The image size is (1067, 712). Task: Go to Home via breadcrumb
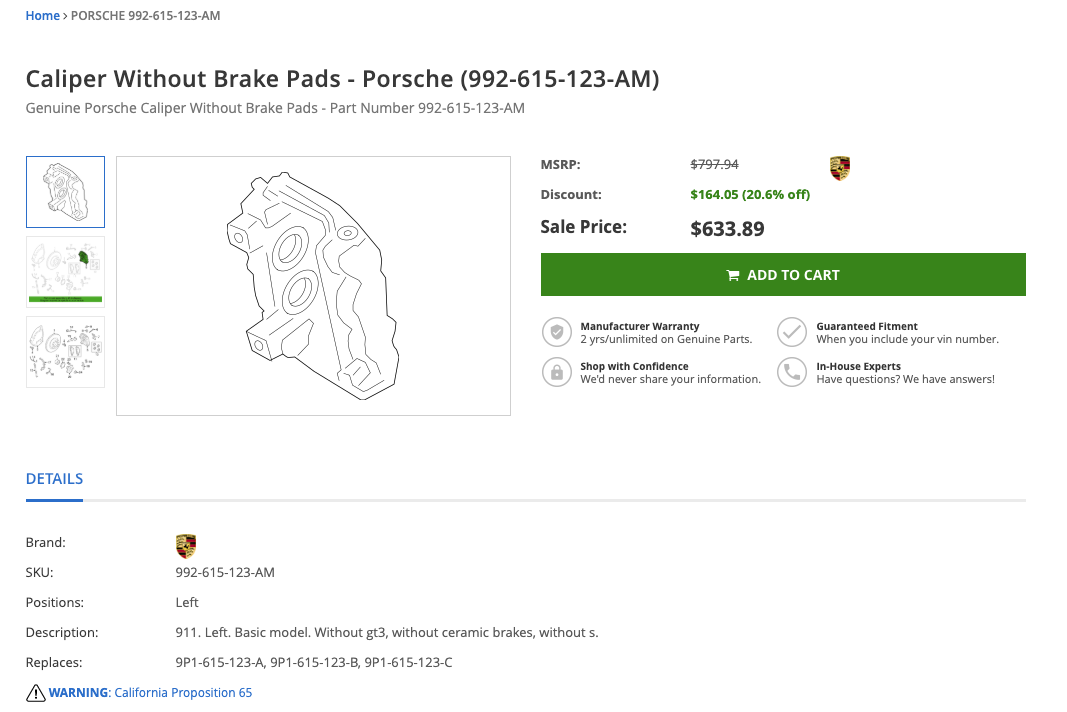point(42,16)
